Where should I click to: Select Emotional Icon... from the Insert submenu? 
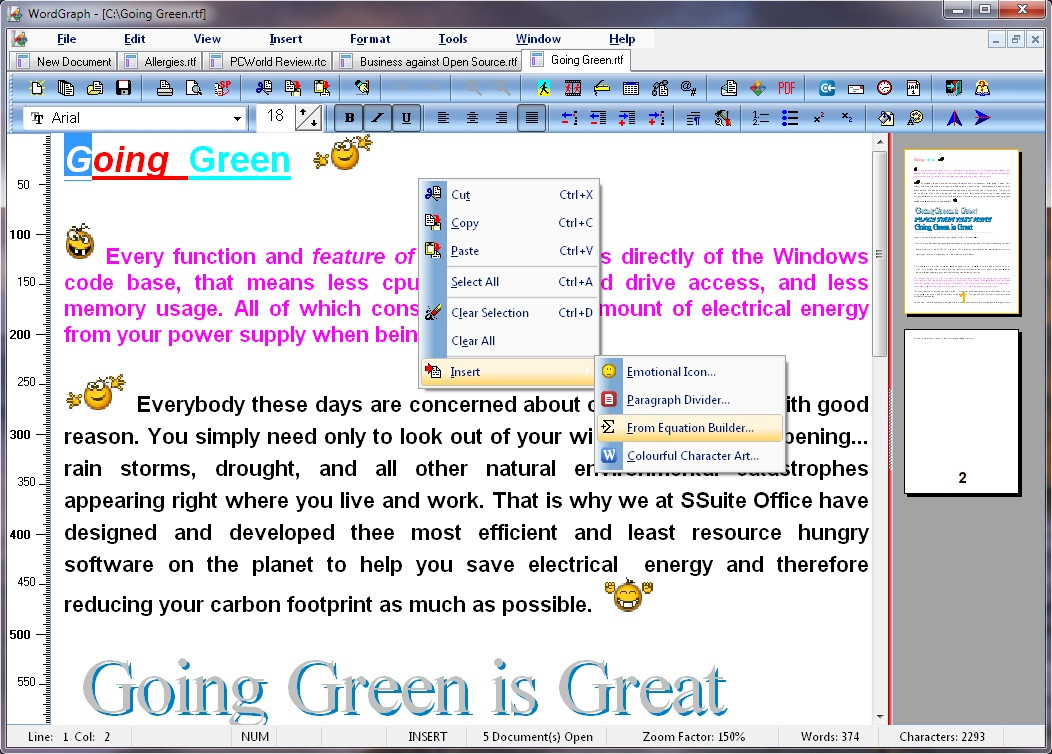coord(689,372)
